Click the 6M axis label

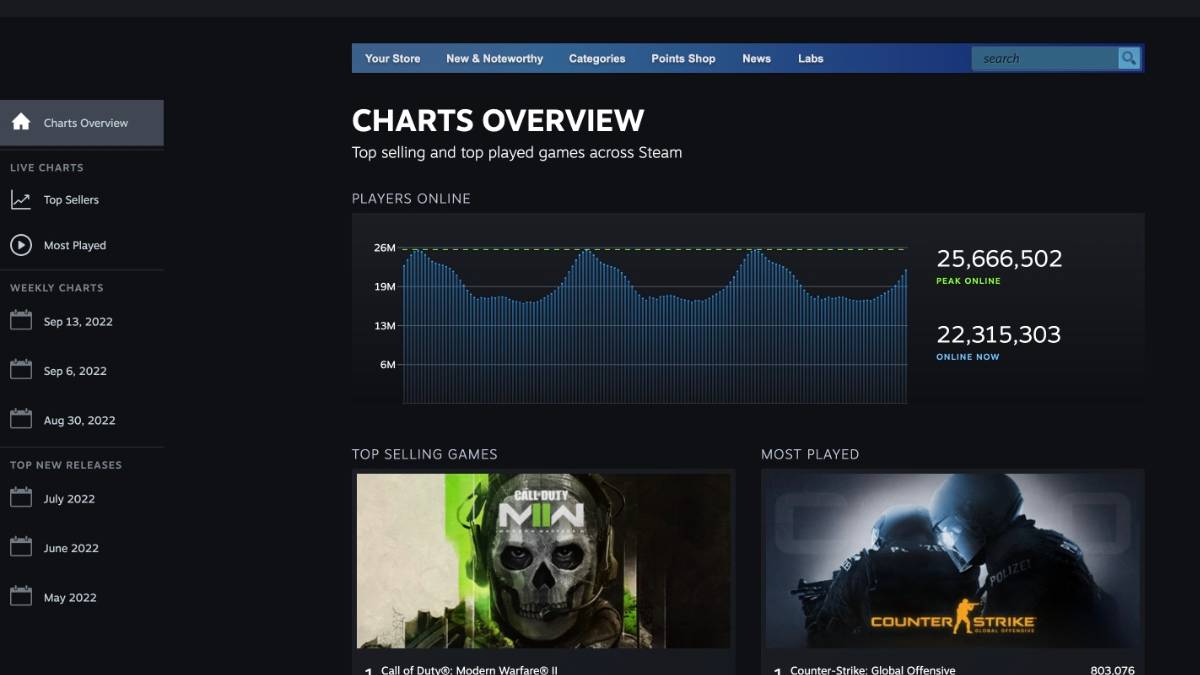pyautogui.click(x=388, y=365)
